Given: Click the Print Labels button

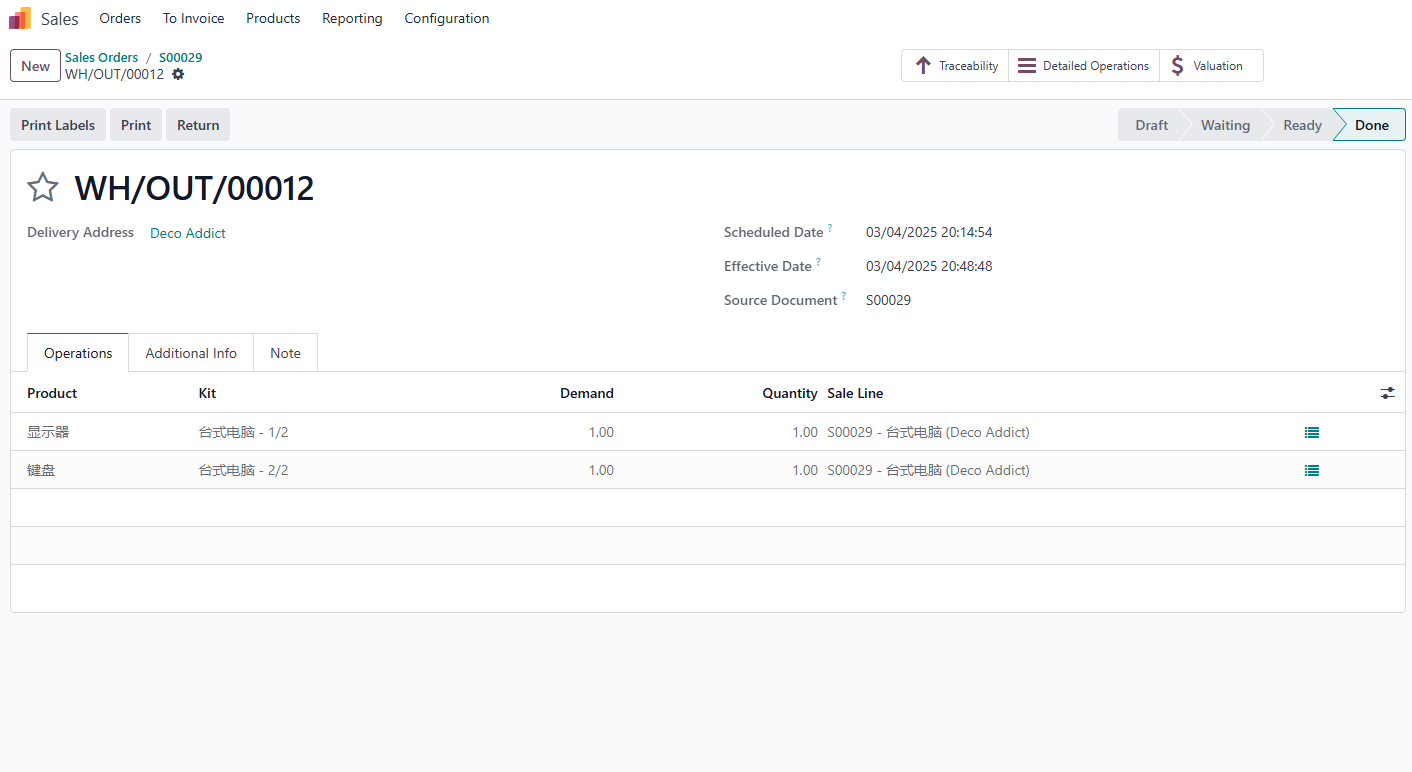Looking at the screenshot, I should pyautogui.click(x=58, y=125).
